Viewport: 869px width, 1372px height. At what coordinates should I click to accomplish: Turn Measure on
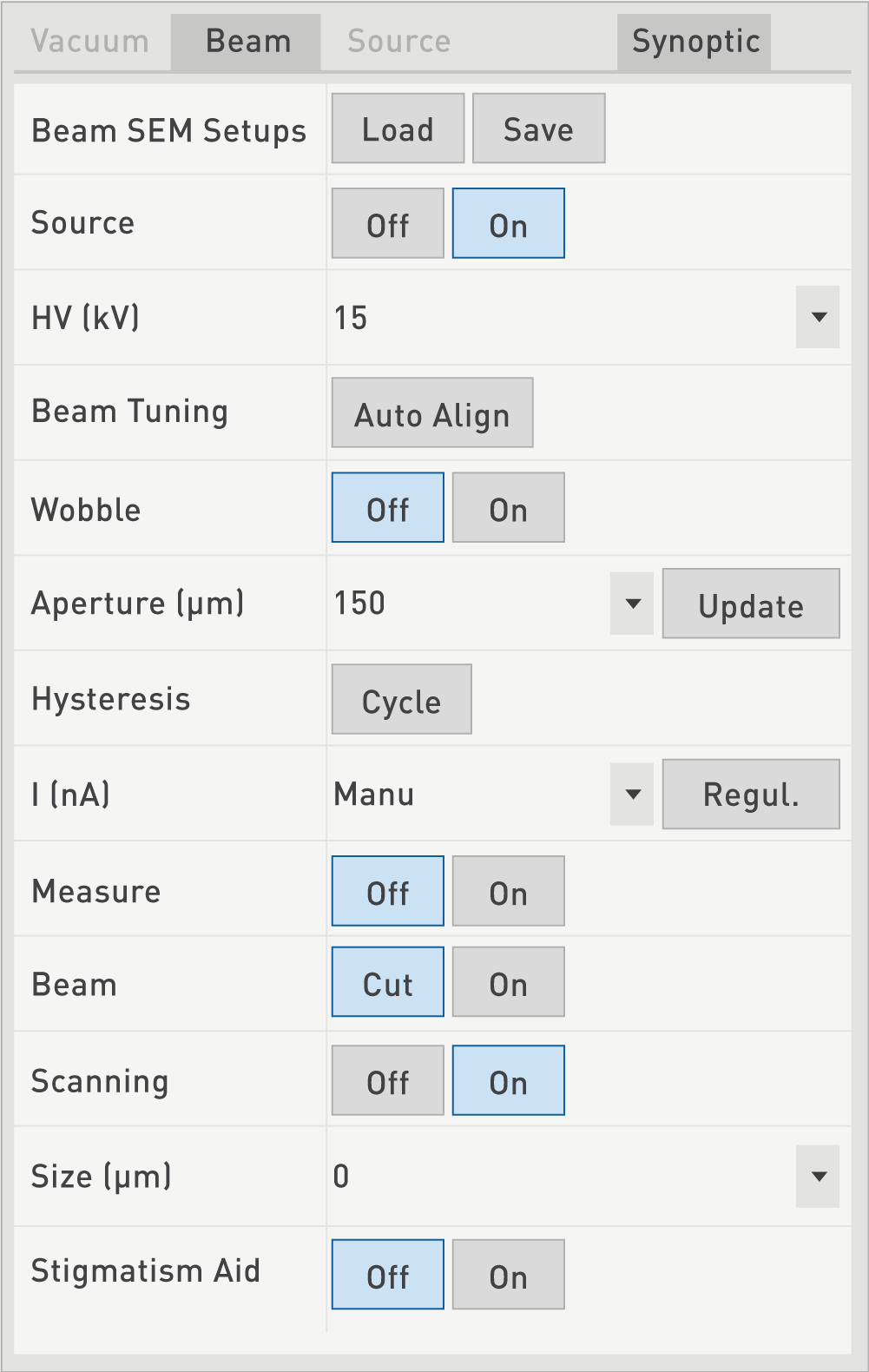point(508,892)
